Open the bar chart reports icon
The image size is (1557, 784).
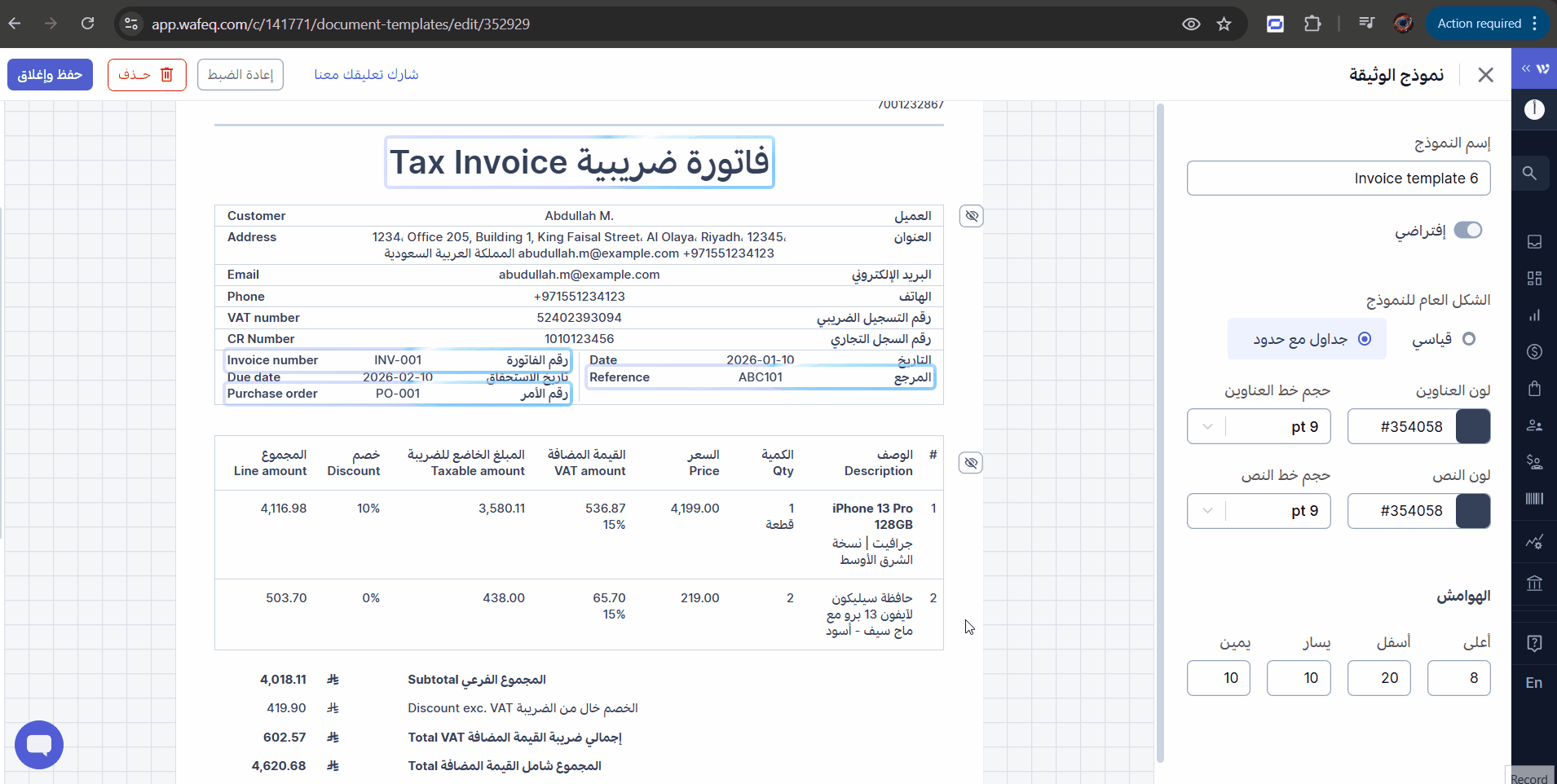[1534, 315]
